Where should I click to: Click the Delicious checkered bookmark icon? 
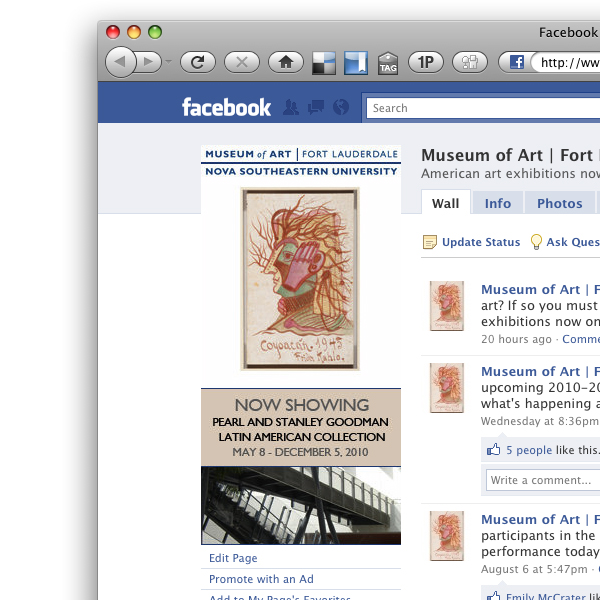click(x=324, y=63)
